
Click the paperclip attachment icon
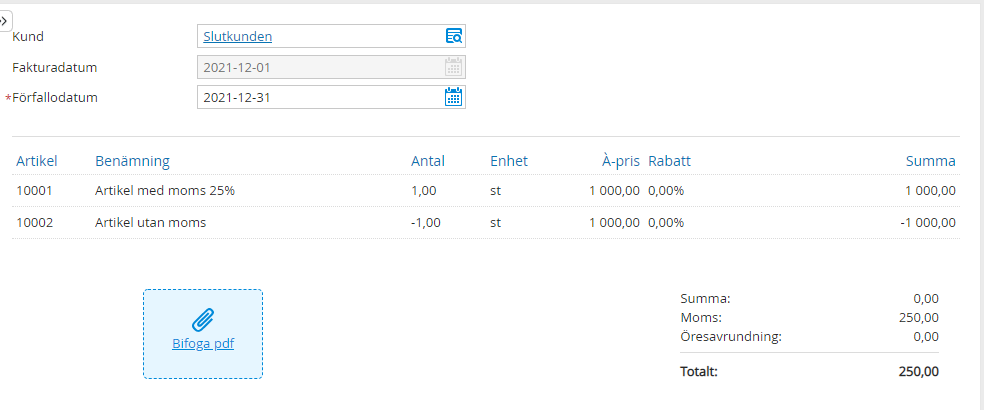coord(203,320)
